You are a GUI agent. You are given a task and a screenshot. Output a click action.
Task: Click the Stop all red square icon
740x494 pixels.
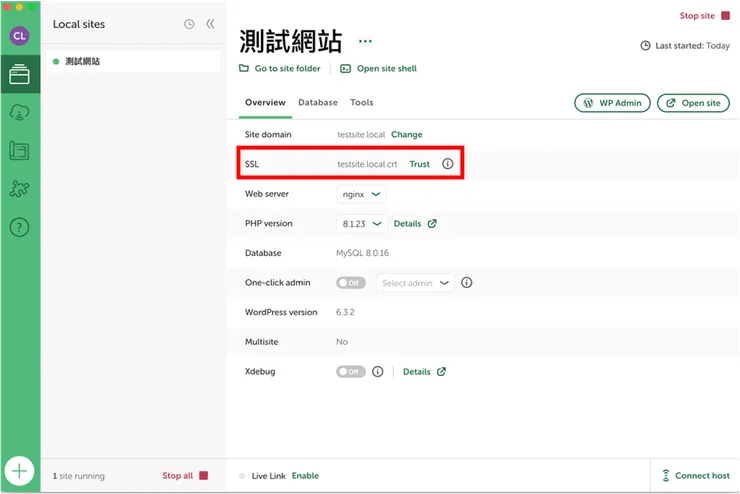click(x=203, y=475)
